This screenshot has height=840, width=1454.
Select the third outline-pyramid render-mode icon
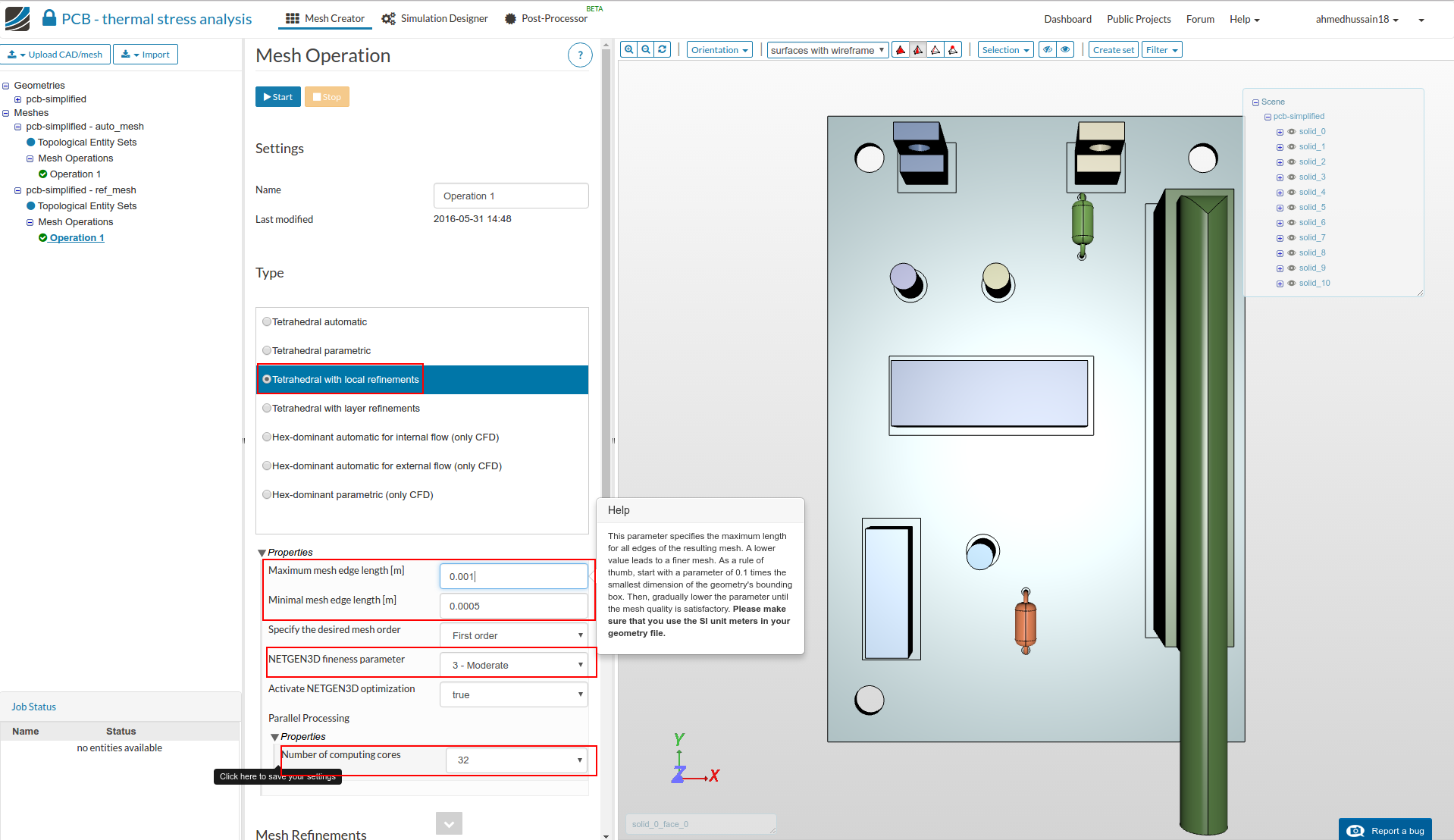tap(935, 50)
